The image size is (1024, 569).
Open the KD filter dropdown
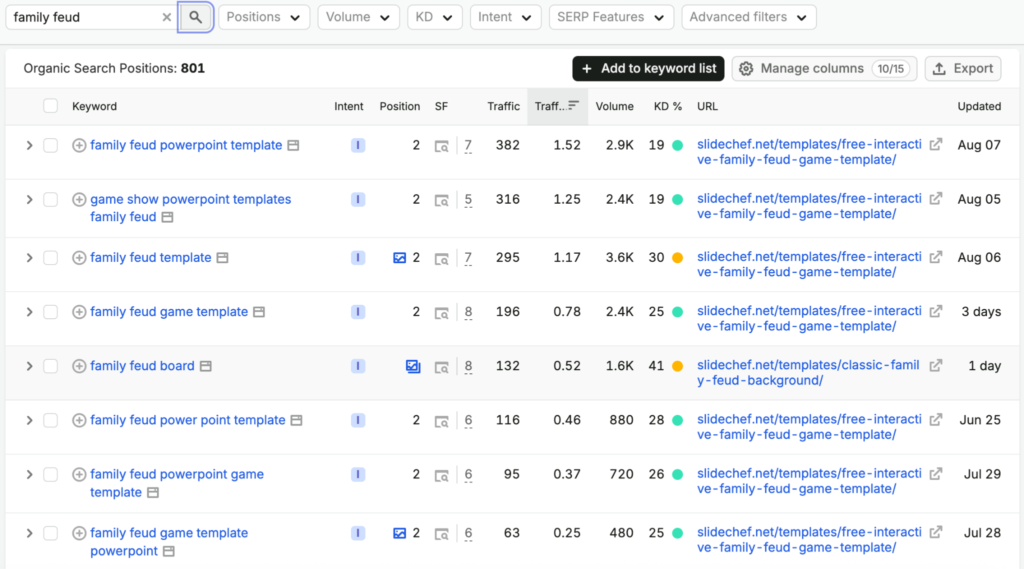(x=434, y=17)
